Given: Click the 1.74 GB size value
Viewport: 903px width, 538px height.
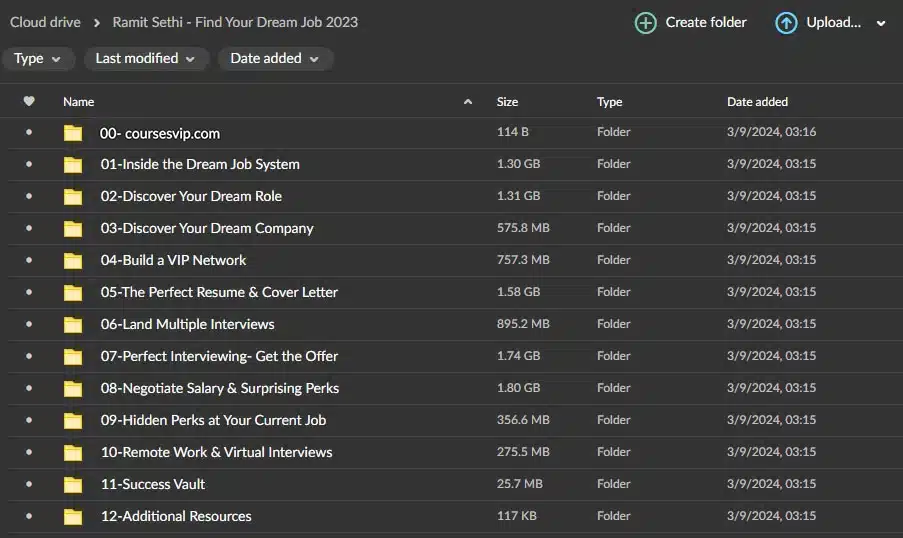Looking at the screenshot, I should pos(518,356).
